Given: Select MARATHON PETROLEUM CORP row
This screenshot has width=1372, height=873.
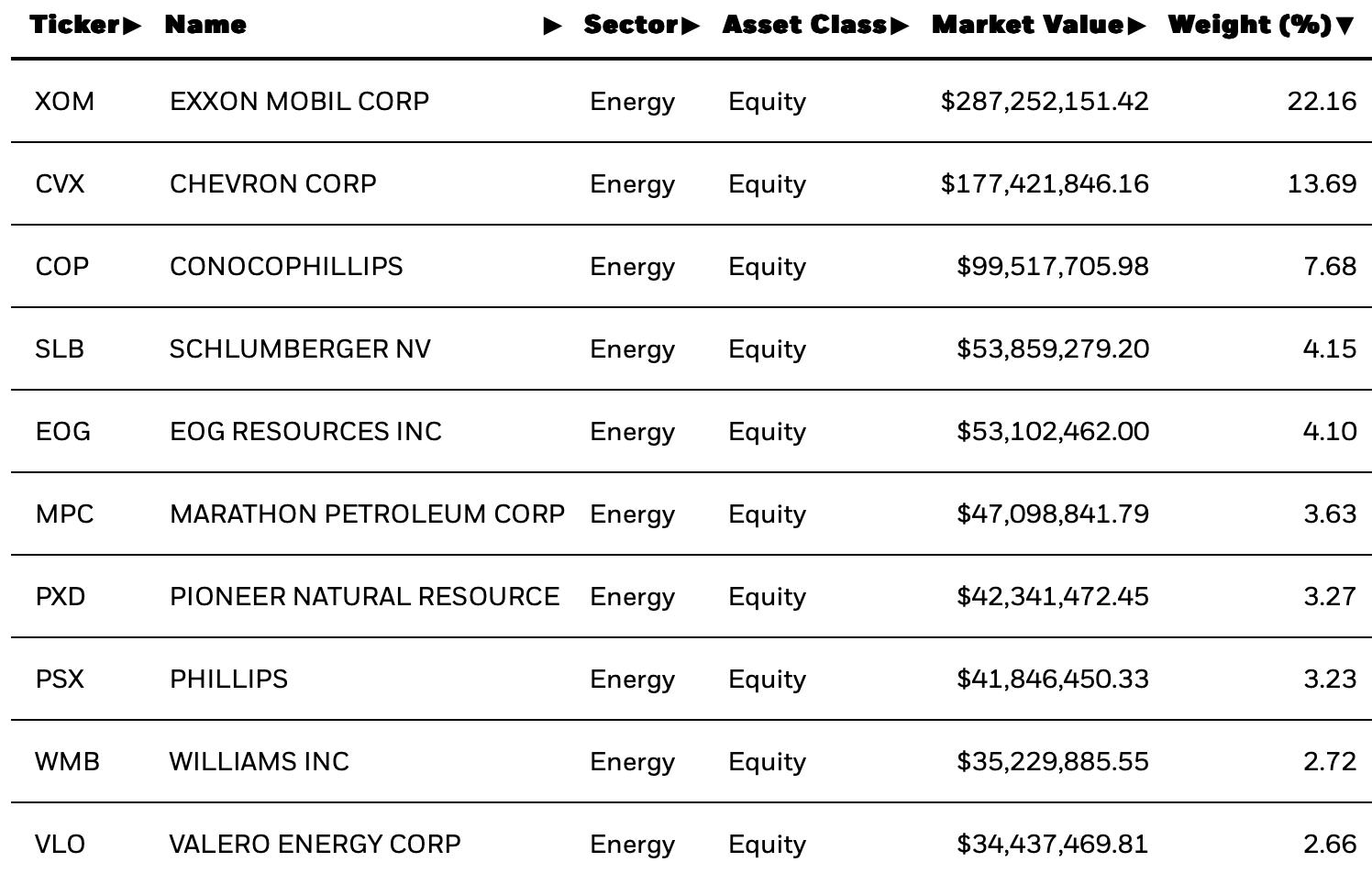Looking at the screenshot, I should (692, 514).
